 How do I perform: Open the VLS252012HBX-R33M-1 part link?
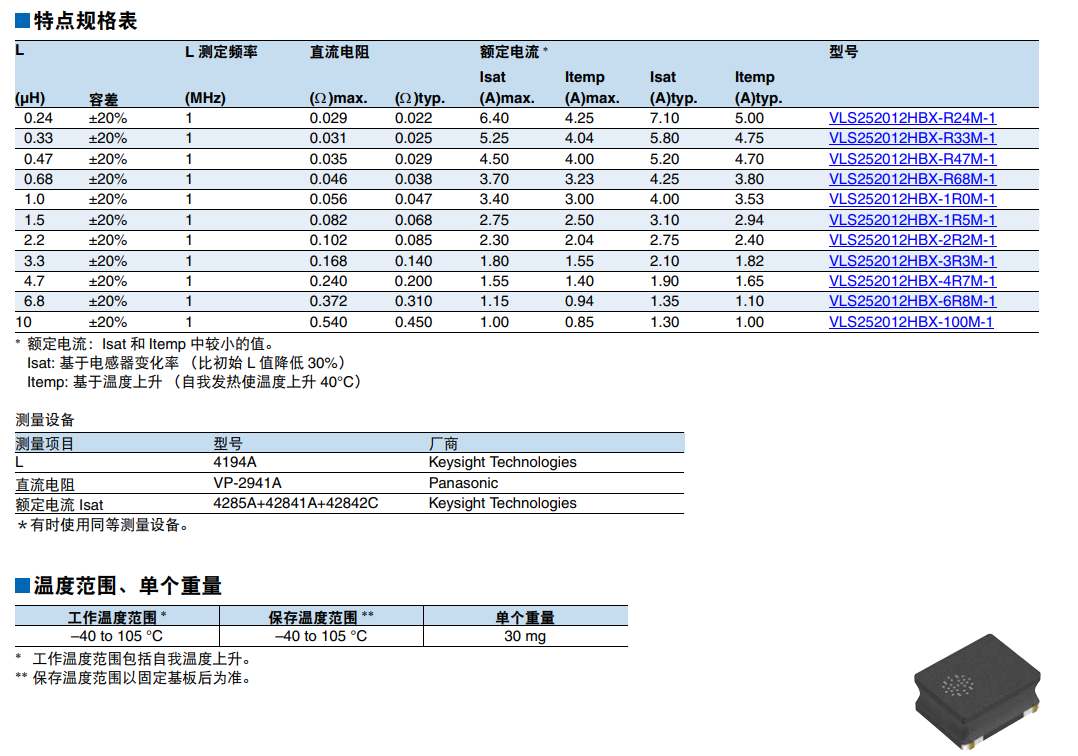912,138
